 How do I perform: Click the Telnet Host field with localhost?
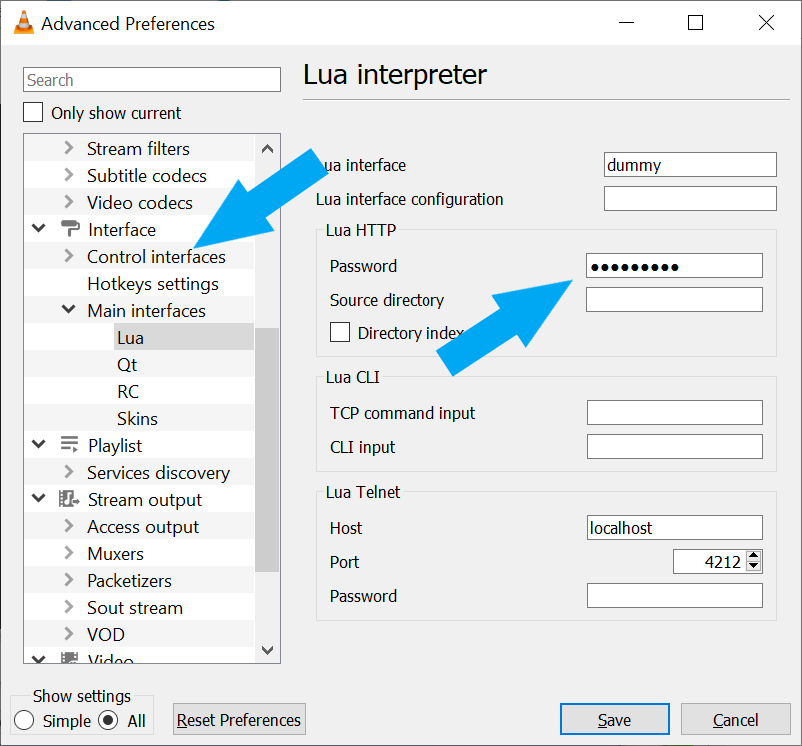click(x=675, y=528)
